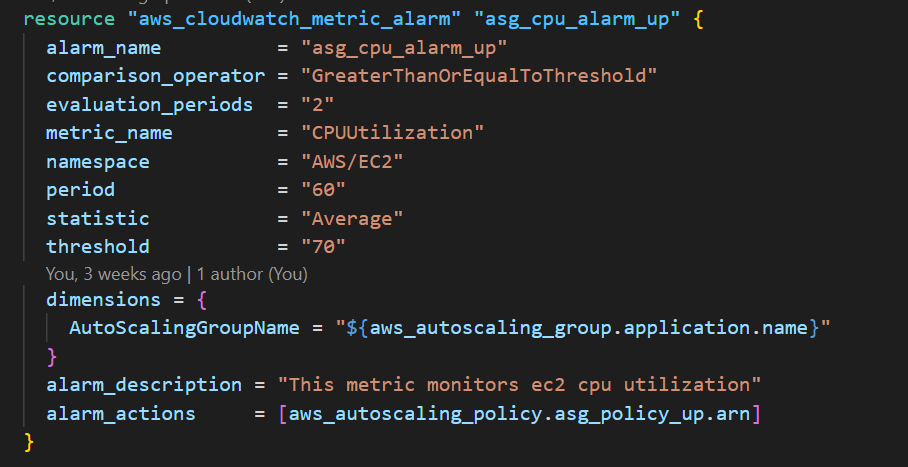This screenshot has width=908, height=467.
Task: Click the comparison_operator attribute
Action: pos(155,76)
